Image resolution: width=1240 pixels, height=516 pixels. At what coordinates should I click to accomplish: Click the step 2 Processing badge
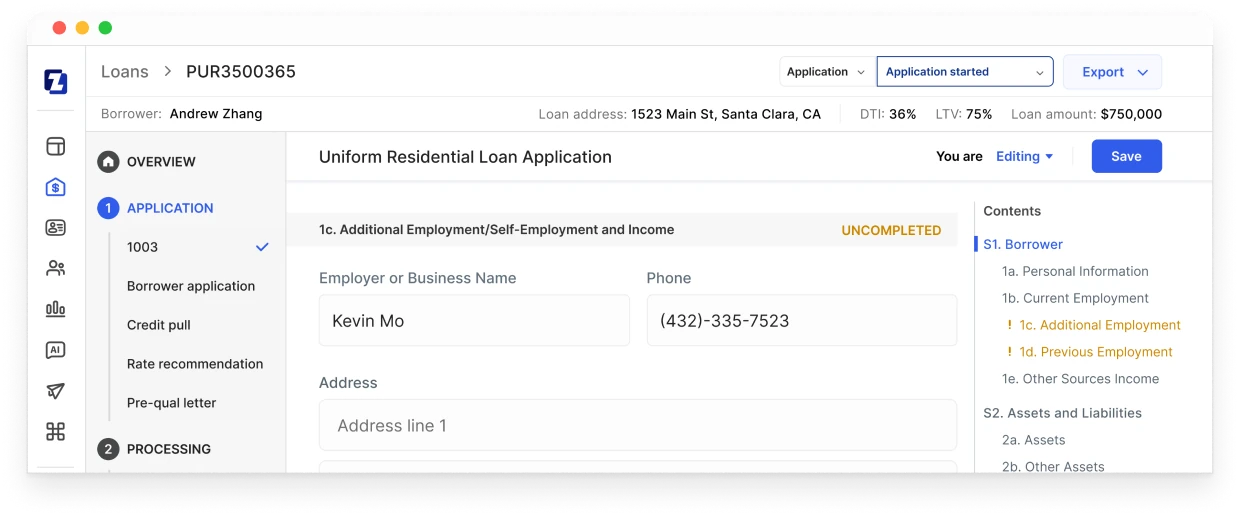pyautogui.click(x=108, y=449)
